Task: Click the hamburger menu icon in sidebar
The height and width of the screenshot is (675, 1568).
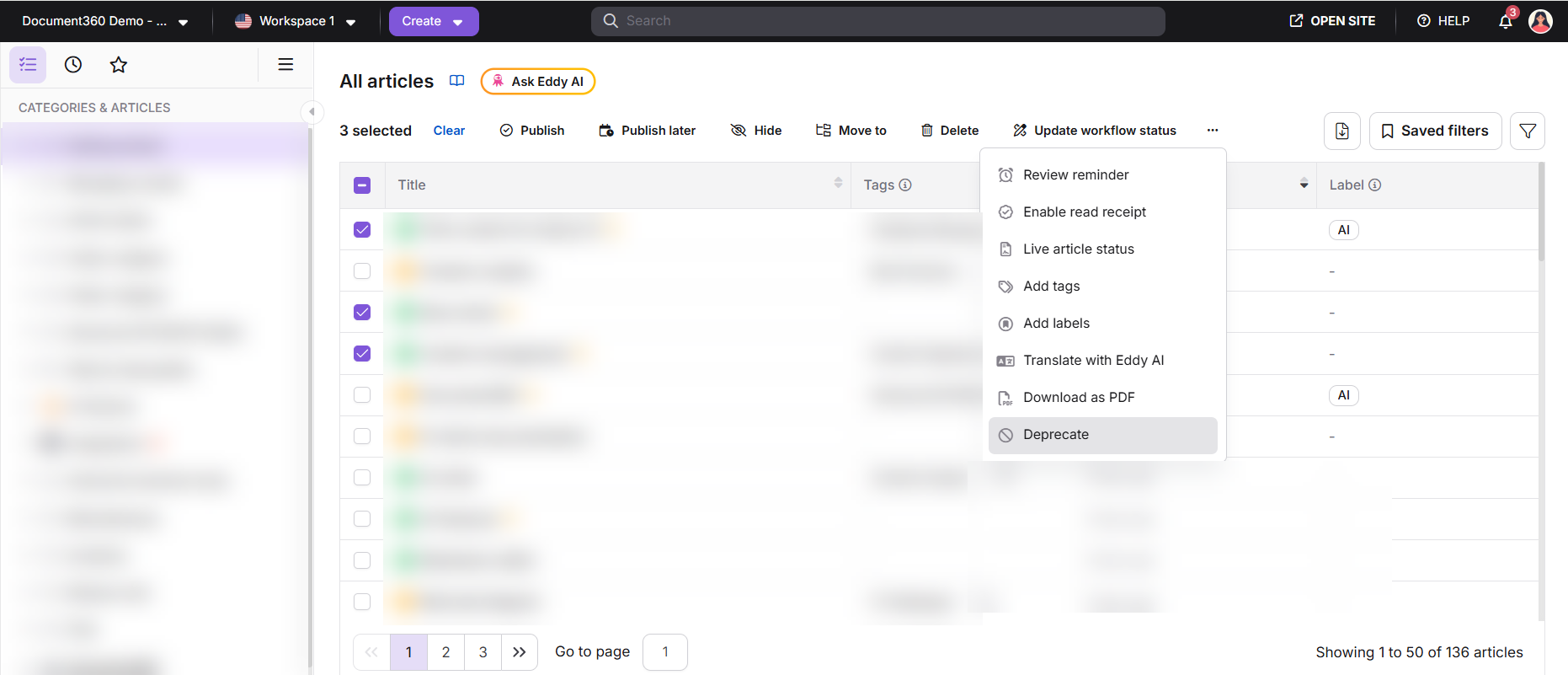Action: (285, 64)
